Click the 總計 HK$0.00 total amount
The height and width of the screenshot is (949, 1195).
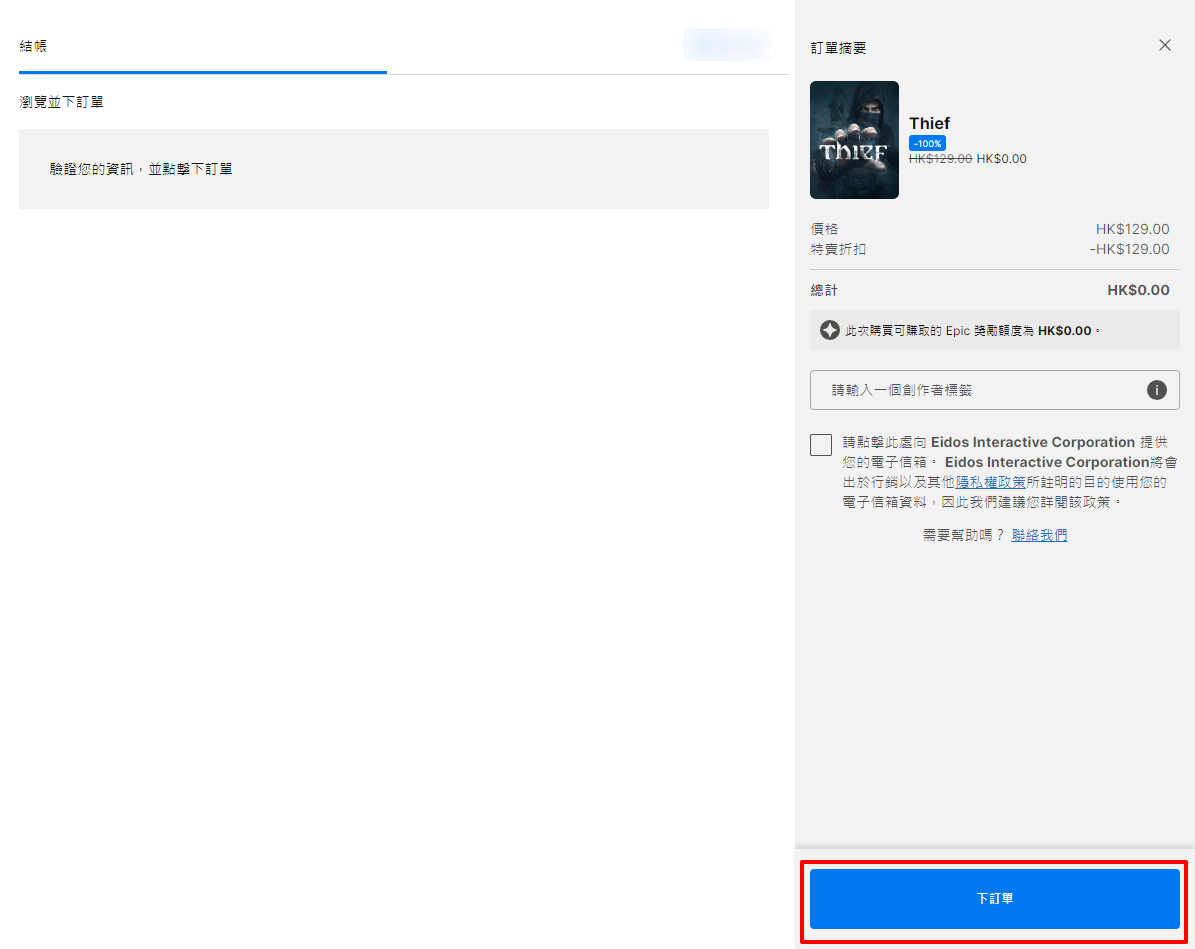coord(1138,290)
